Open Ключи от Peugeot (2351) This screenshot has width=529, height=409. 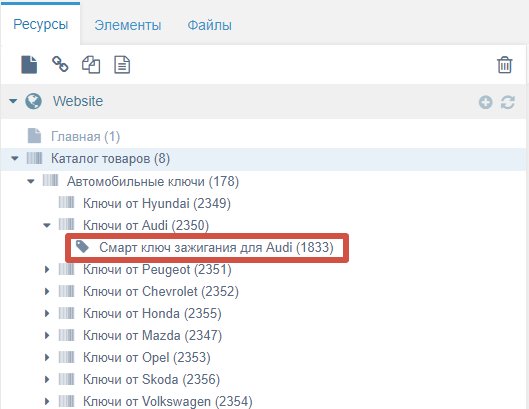pyautogui.click(x=157, y=270)
